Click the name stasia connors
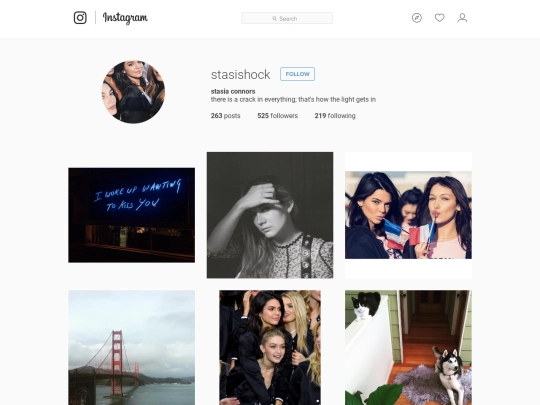 [x=233, y=91]
